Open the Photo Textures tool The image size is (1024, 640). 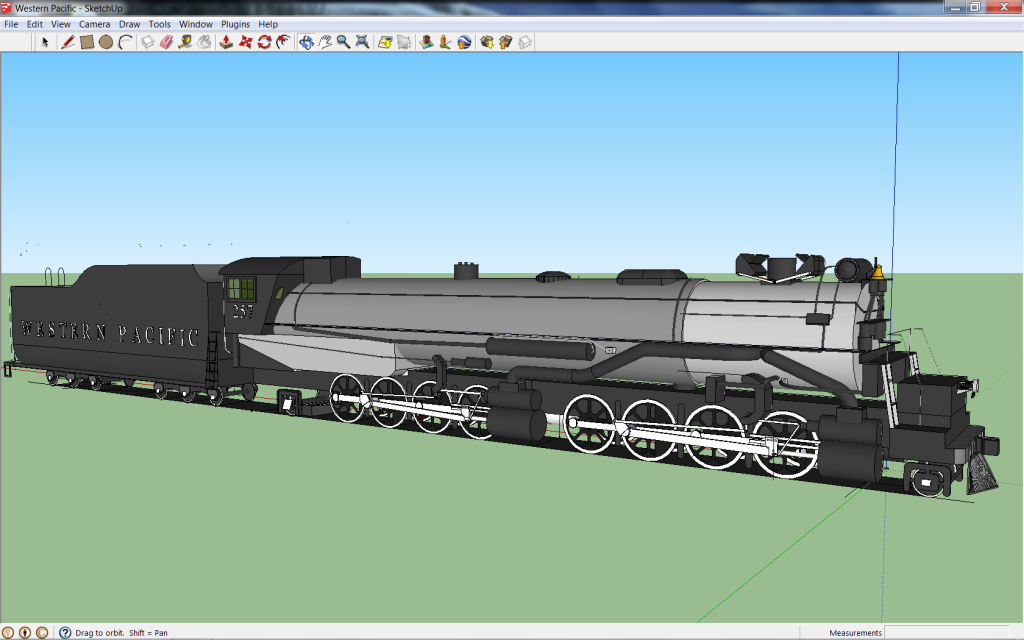coord(445,42)
